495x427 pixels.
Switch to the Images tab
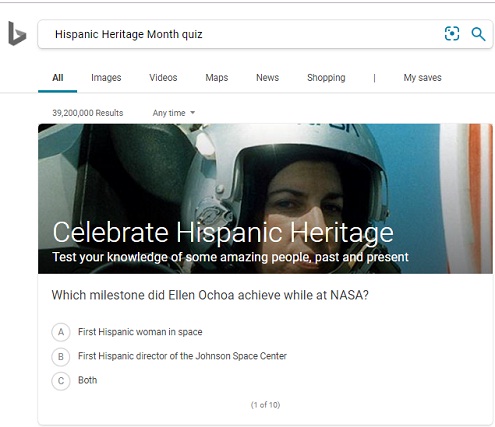click(106, 78)
